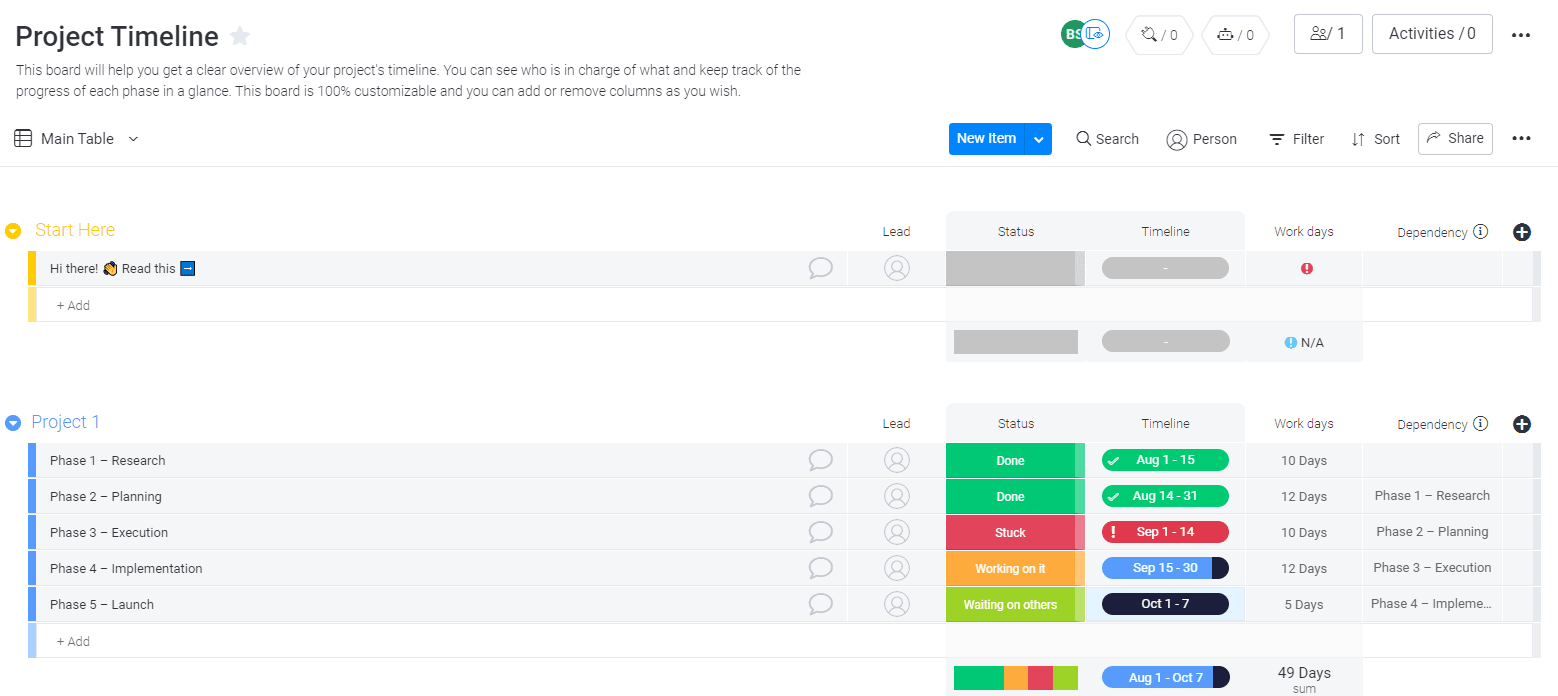1558x696 pixels.
Task: Open the Sort options
Action: tap(1375, 139)
